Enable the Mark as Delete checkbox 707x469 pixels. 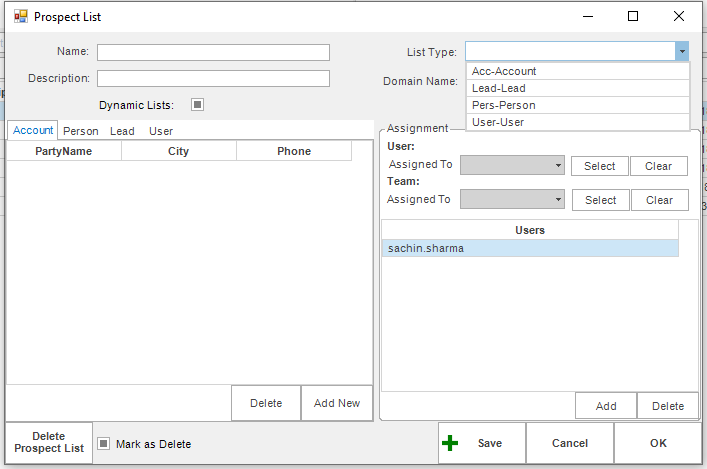click(103, 444)
